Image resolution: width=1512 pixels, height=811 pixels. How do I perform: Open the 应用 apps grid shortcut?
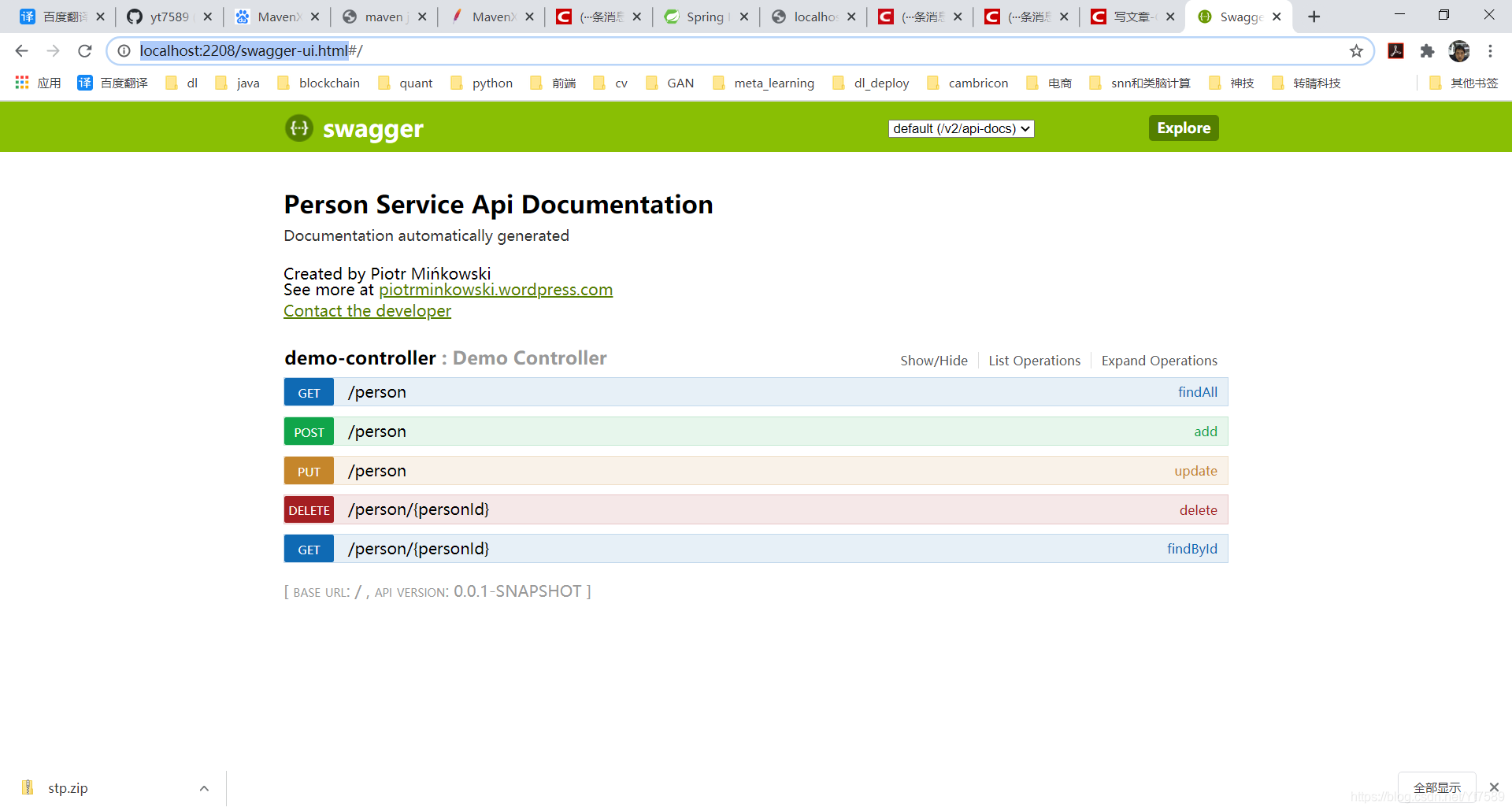38,83
